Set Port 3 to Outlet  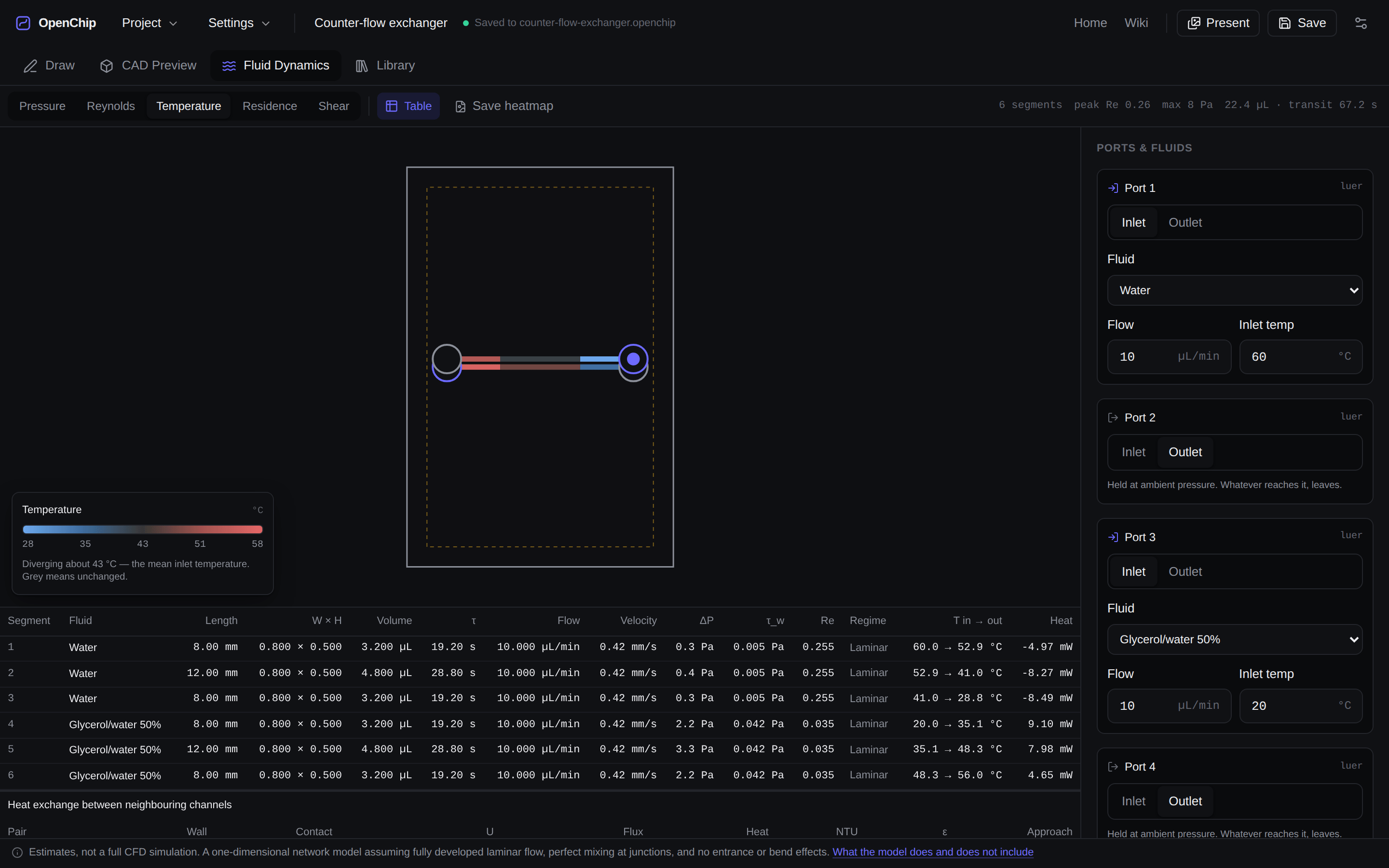coord(1185,572)
